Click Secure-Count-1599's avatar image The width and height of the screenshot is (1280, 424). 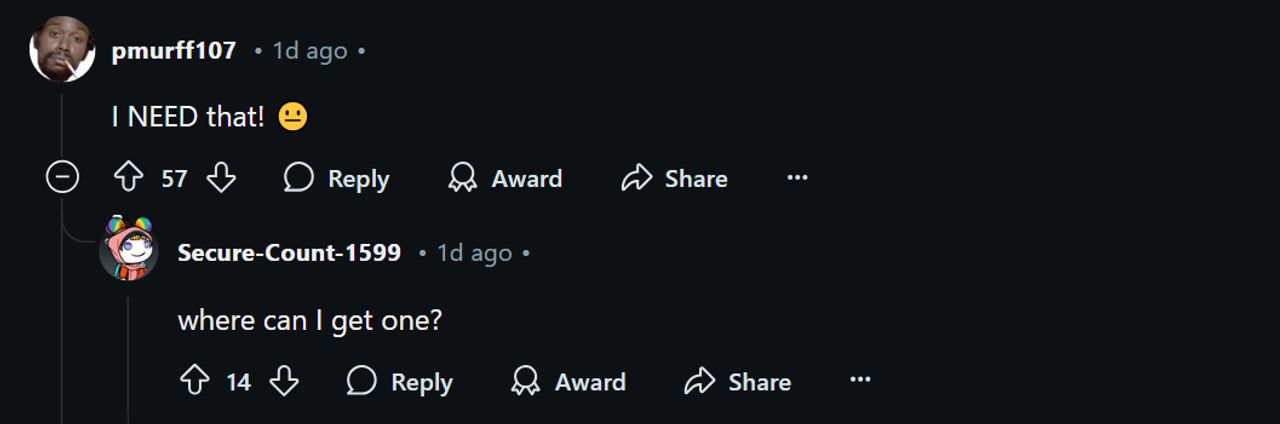[129, 249]
